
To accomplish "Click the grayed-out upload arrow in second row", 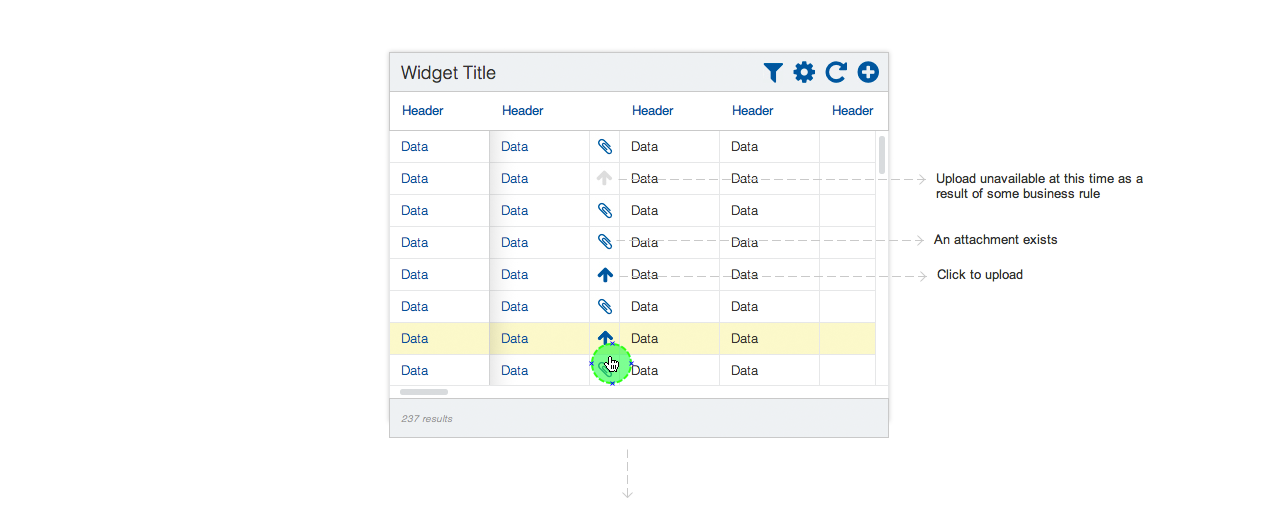I will click(605, 178).
